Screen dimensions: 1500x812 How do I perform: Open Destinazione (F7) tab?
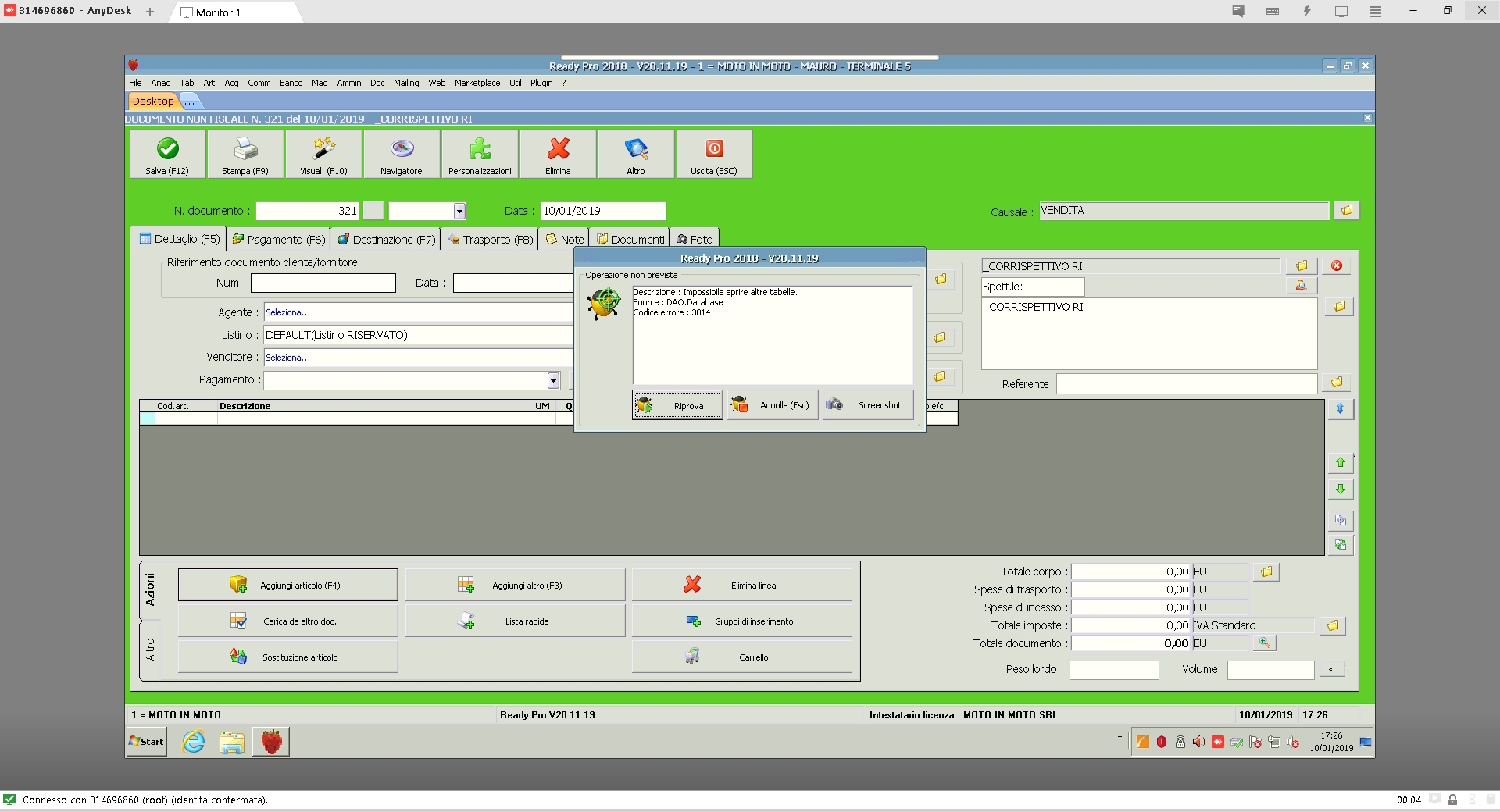pos(386,239)
